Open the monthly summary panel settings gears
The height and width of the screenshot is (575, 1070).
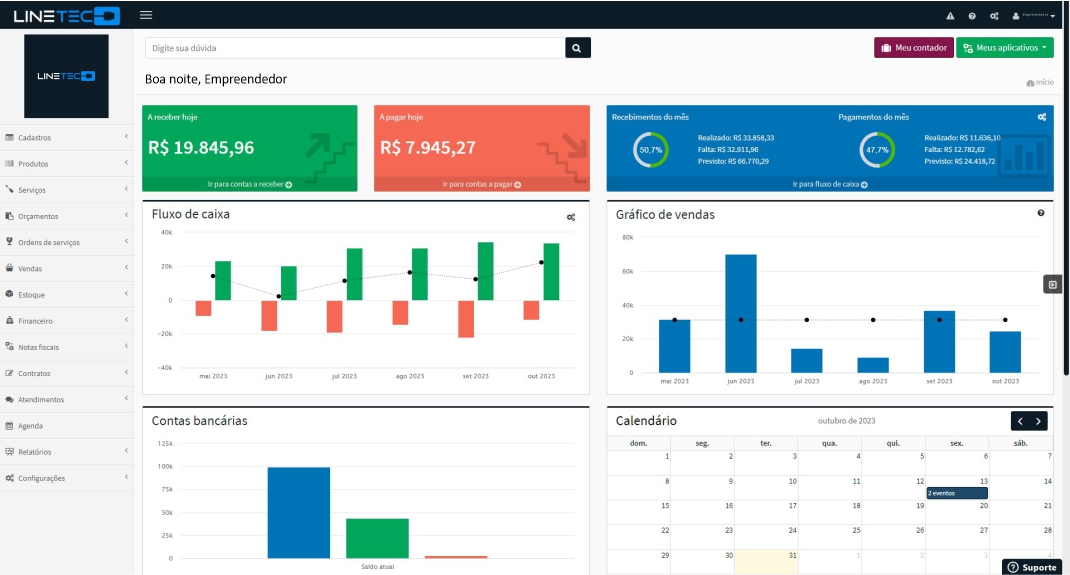click(x=1041, y=117)
